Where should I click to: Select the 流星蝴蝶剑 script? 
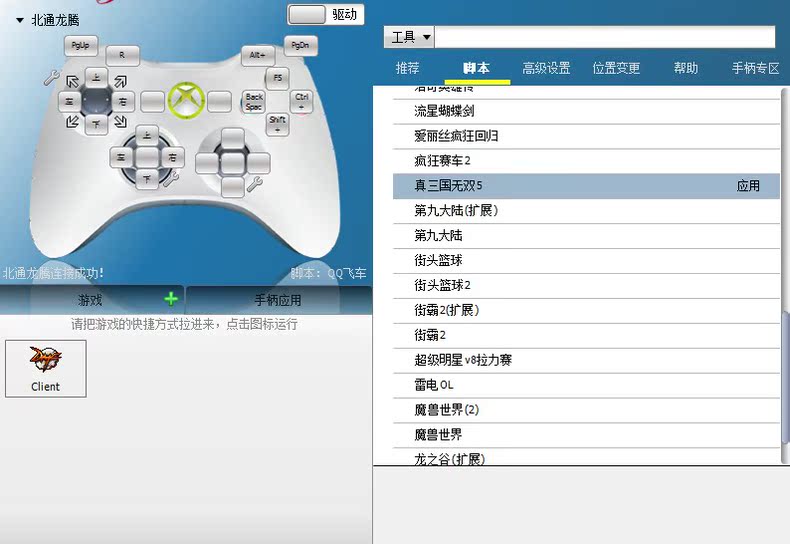[x=586, y=111]
